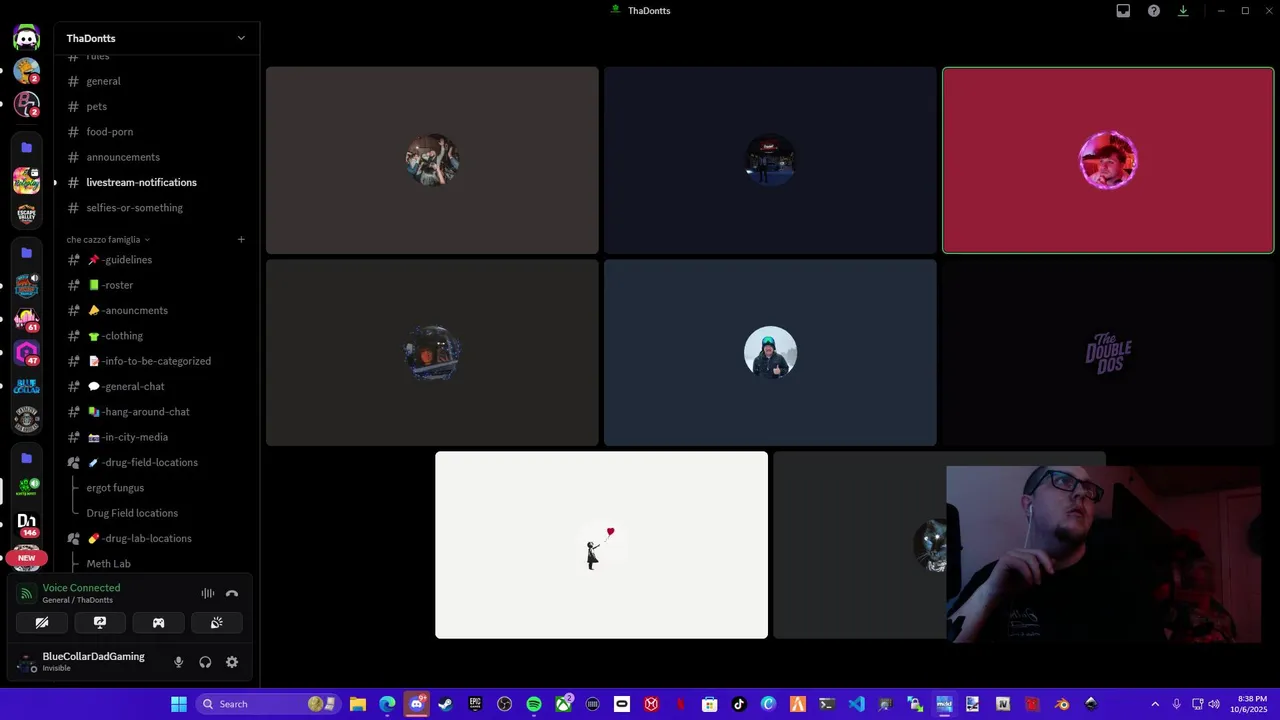
Task: Open the server icon with 146 badge
Action: [x=27, y=523]
